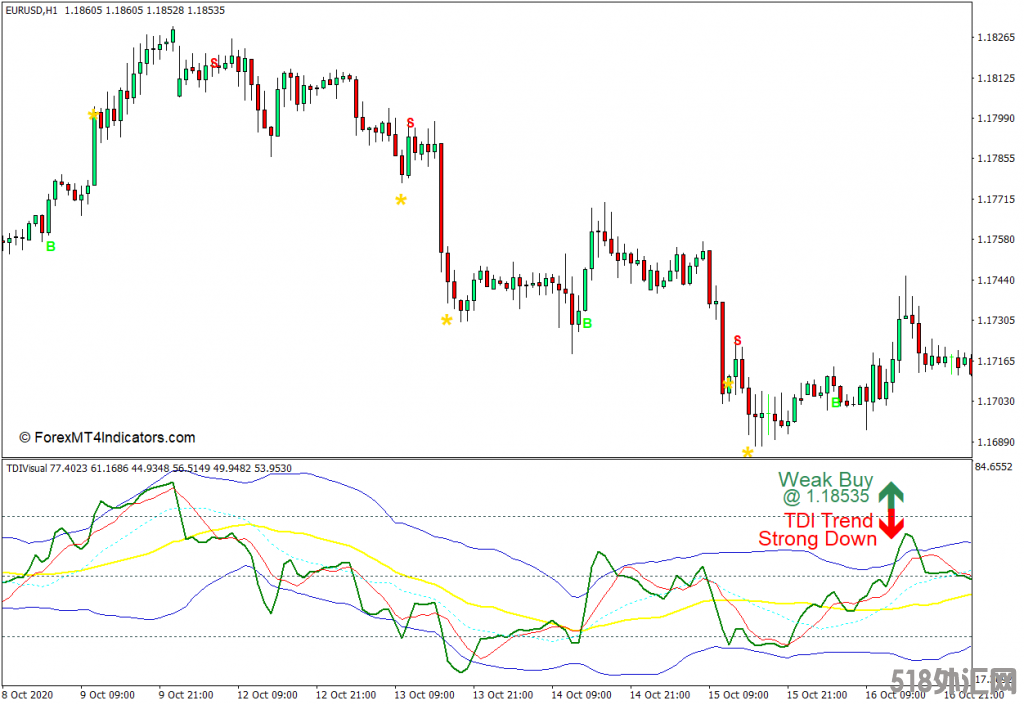Open the ForexMT4Indicators.com copyright link
This screenshot has width=1024, height=705.
(107, 437)
